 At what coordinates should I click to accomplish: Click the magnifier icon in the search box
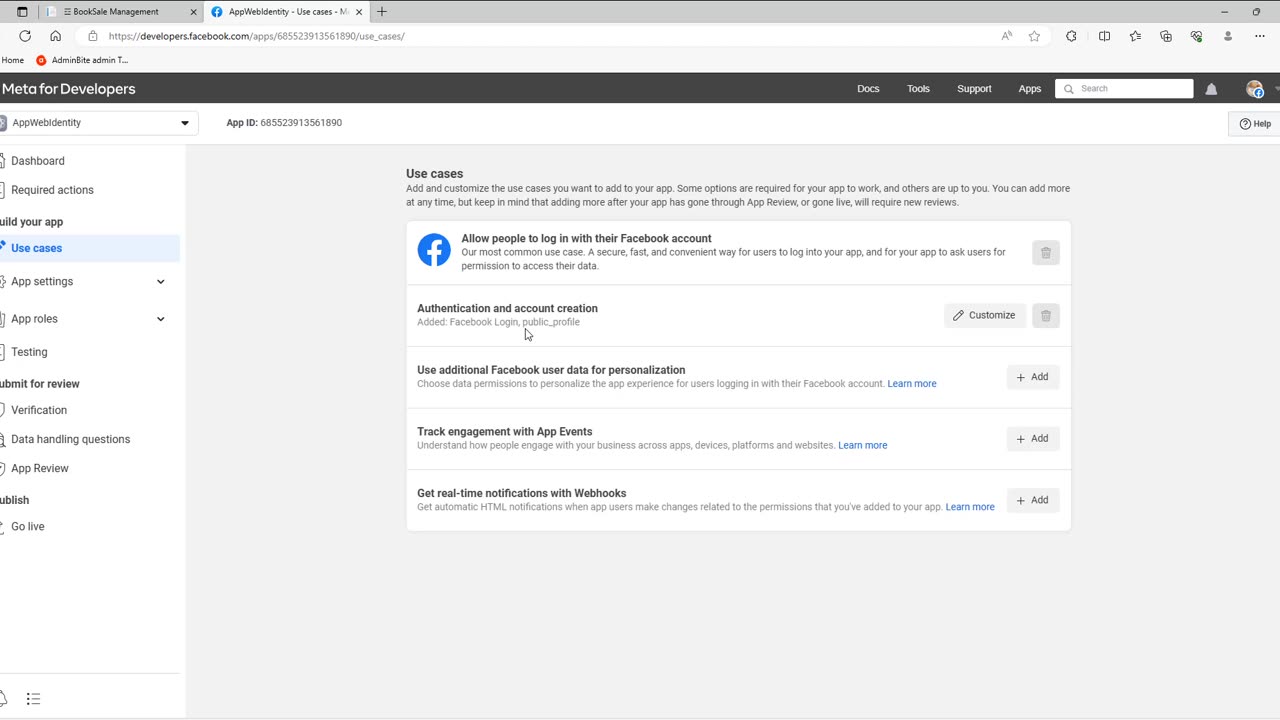(x=1068, y=89)
